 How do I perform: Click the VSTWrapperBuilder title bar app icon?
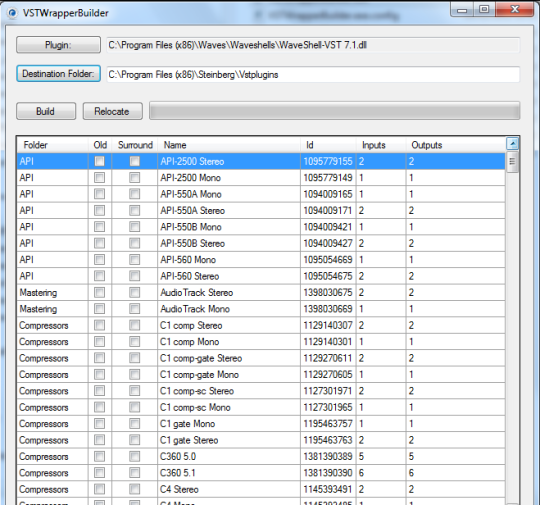point(12,13)
